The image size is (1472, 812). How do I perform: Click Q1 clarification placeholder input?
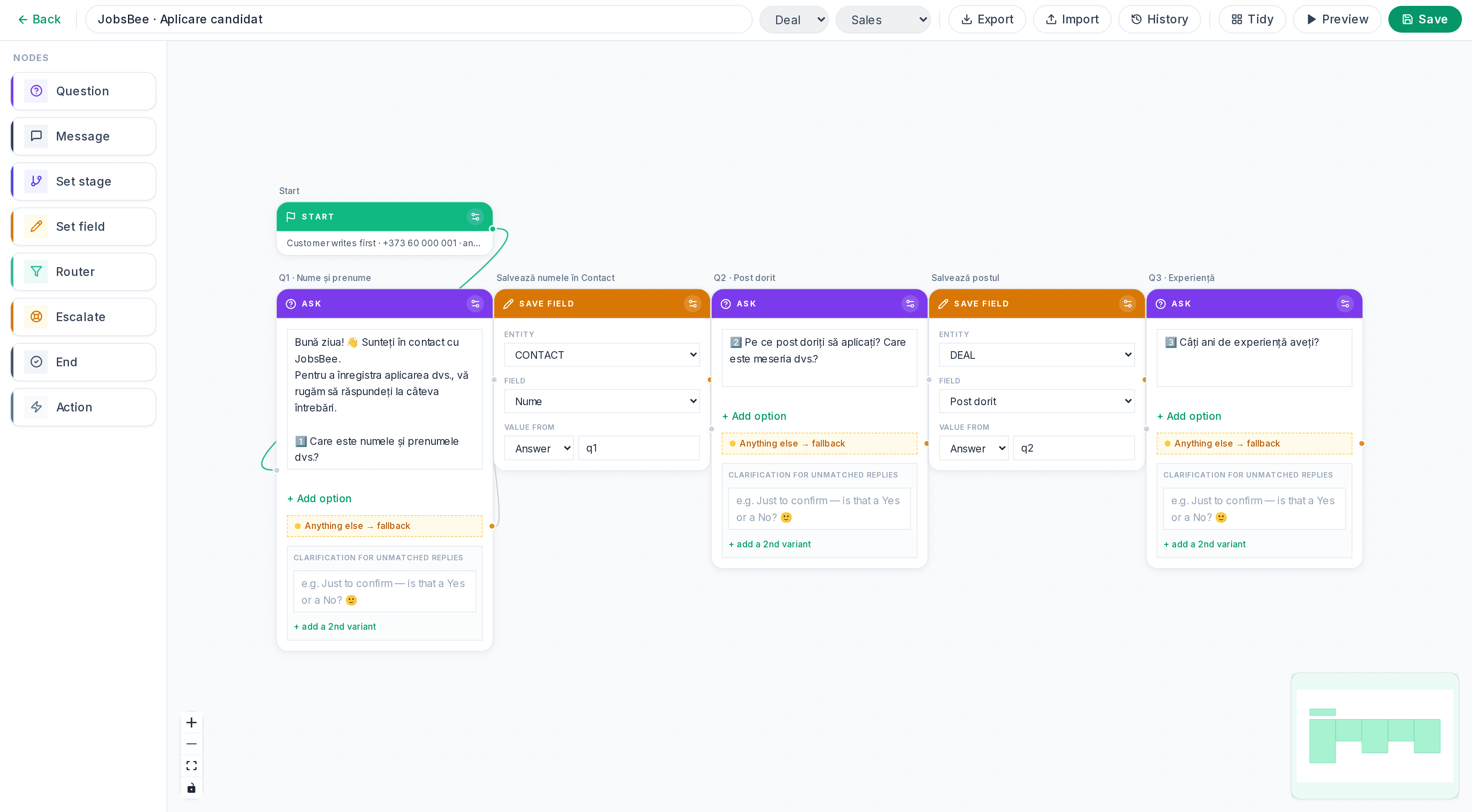385,591
